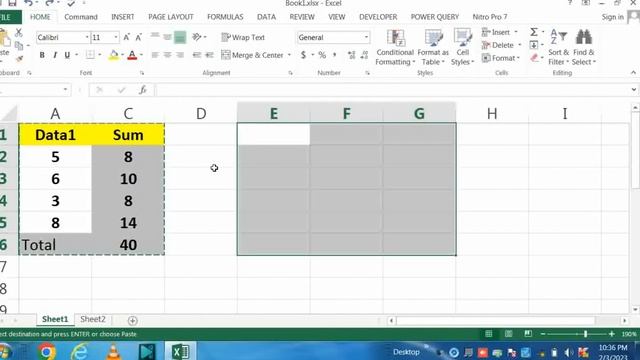Click the Format cells button
The height and width of the screenshot is (360, 640).
[500, 58]
